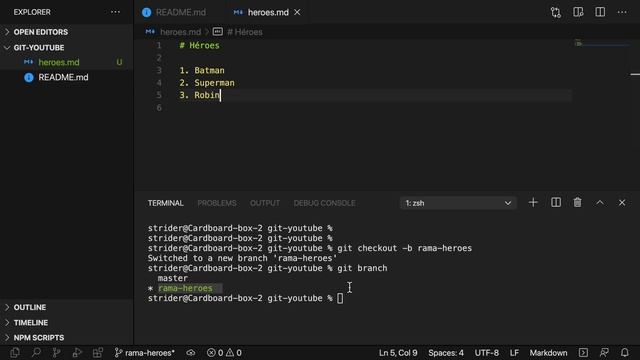640x360 pixels.
Task: Click the # Héroes breadcrumb symbol
Action: click(244, 32)
